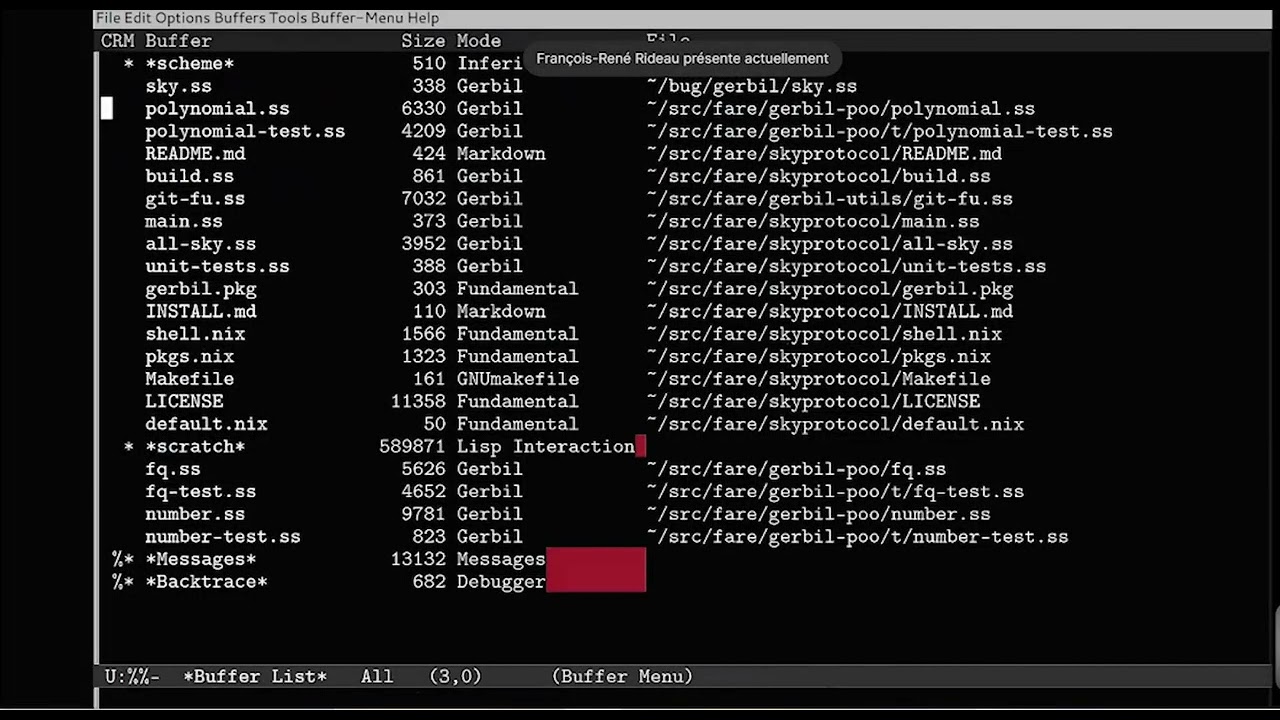
Task: Select the default.nix buffer
Action: 206,424
